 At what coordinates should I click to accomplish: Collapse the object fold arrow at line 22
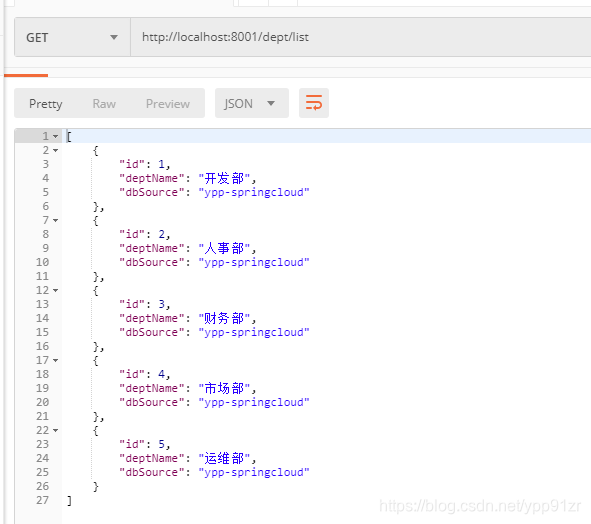tap(56, 430)
